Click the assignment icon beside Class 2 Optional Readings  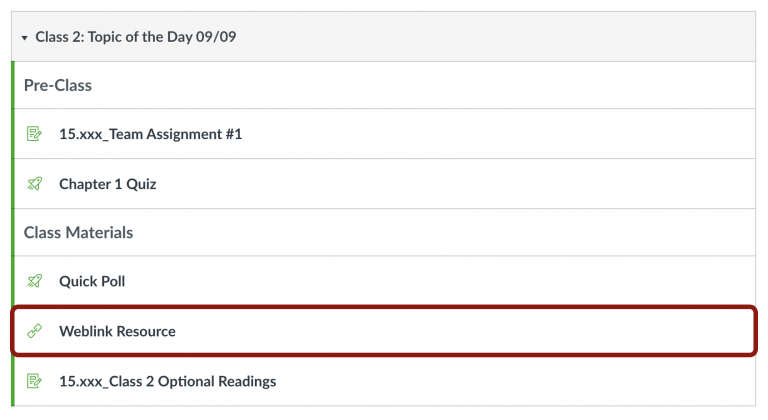point(35,381)
